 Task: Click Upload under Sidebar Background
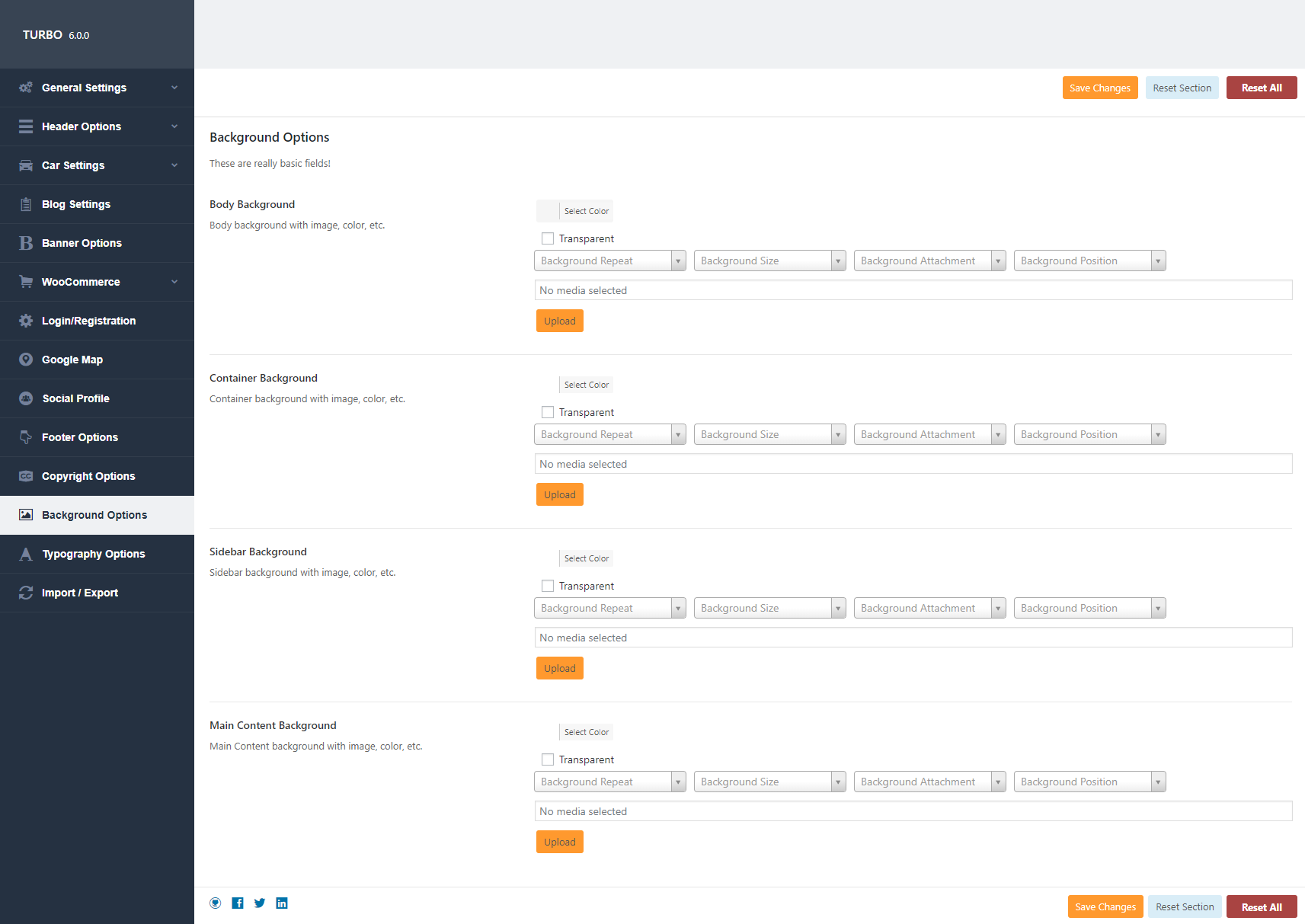coord(559,668)
